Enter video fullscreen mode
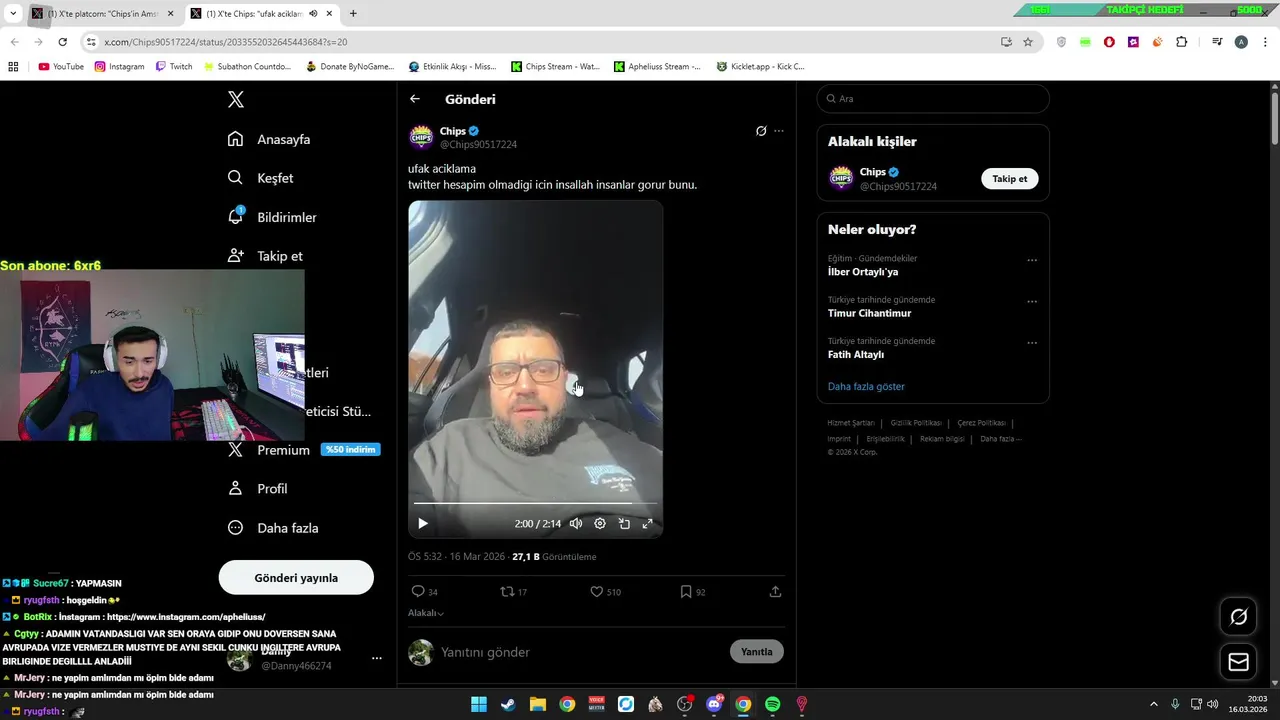Viewport: 1280px width, 720px height. [648, 523]
